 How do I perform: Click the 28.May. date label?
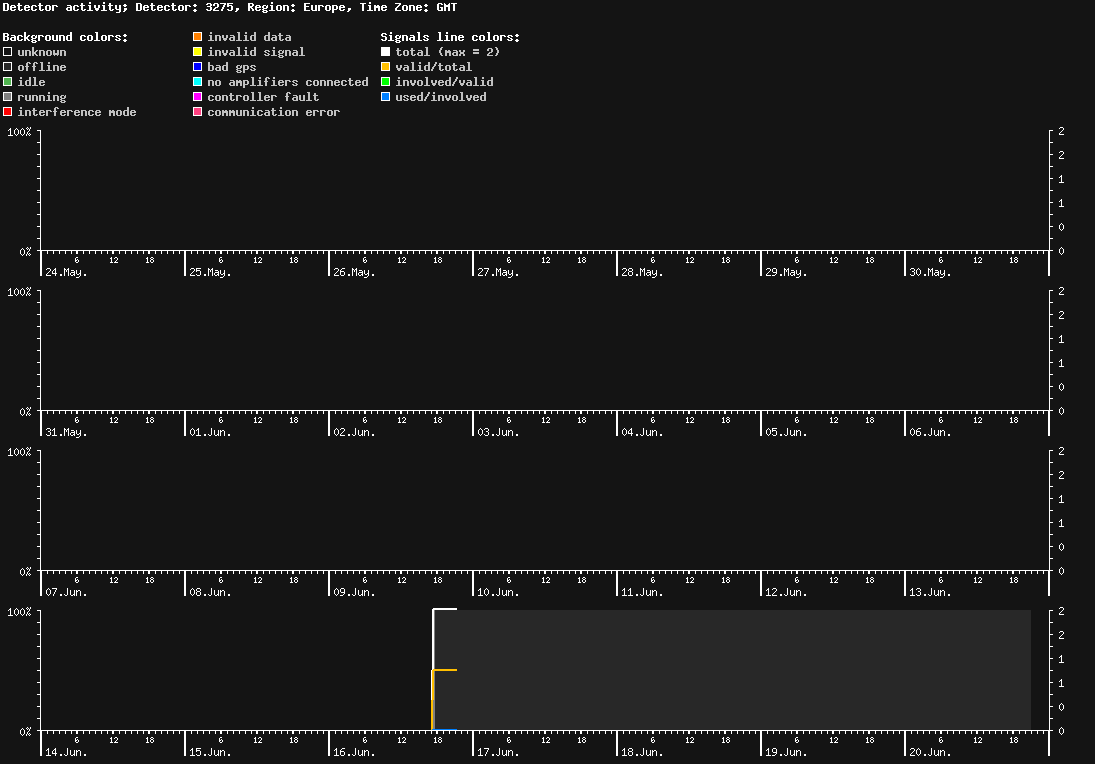point(642,272)
